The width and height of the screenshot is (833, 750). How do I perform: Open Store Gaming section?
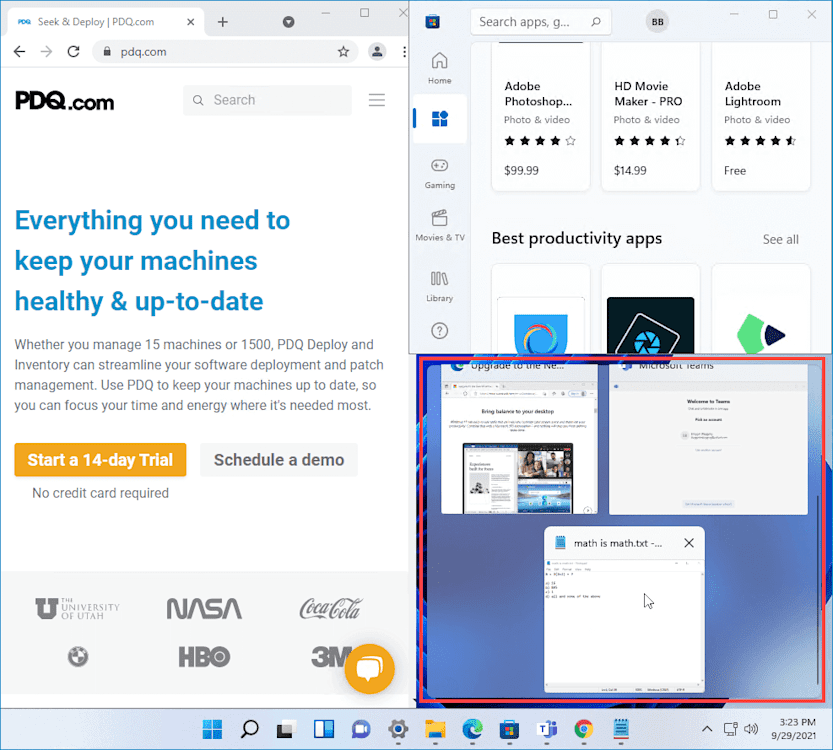click(439, 174)
